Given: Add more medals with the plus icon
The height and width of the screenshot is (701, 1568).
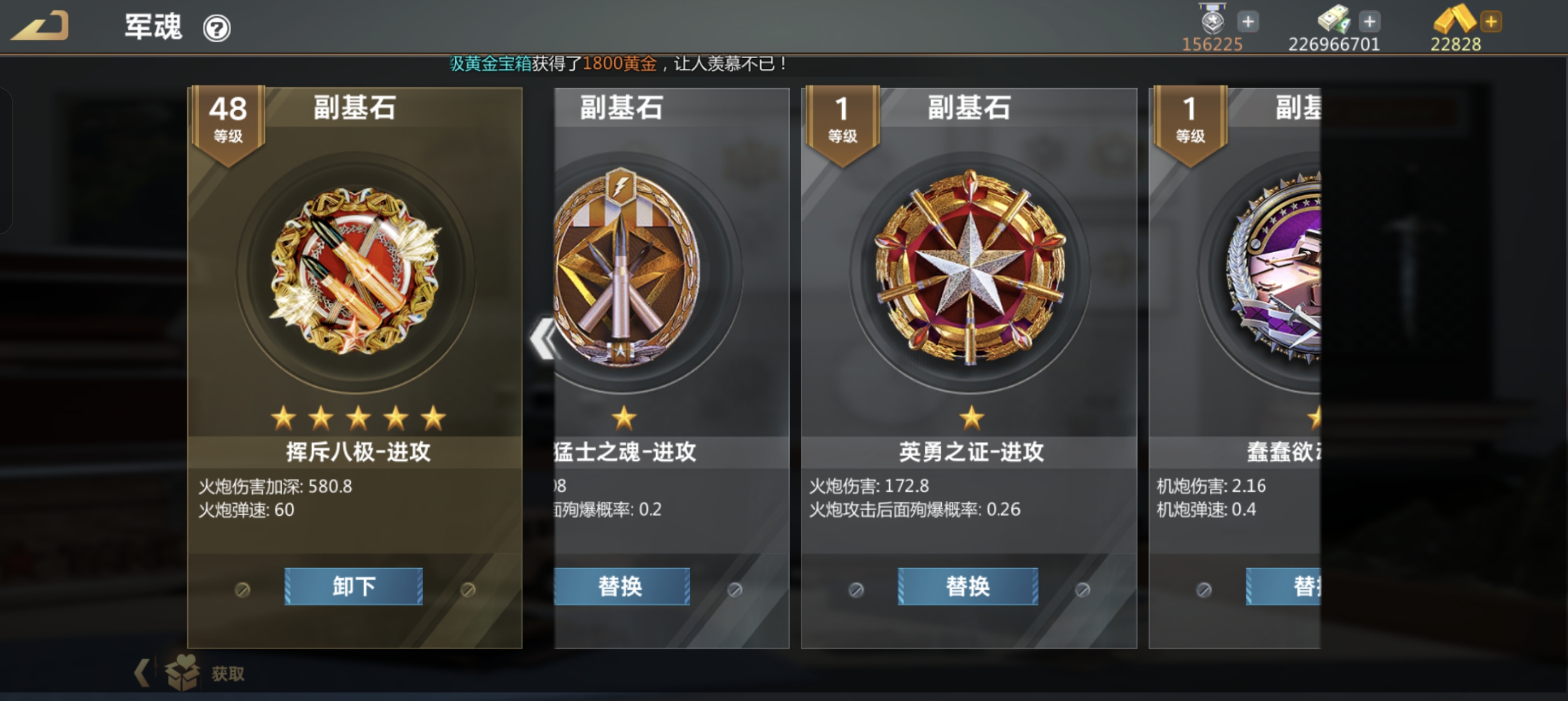Looking at the screenshot, I should (x=1248, y=22).
